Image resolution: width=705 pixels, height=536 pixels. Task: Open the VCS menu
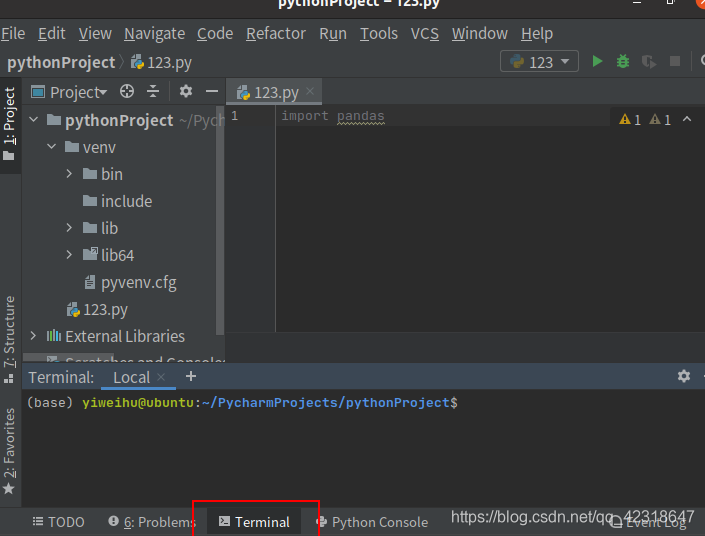point(424,34)
